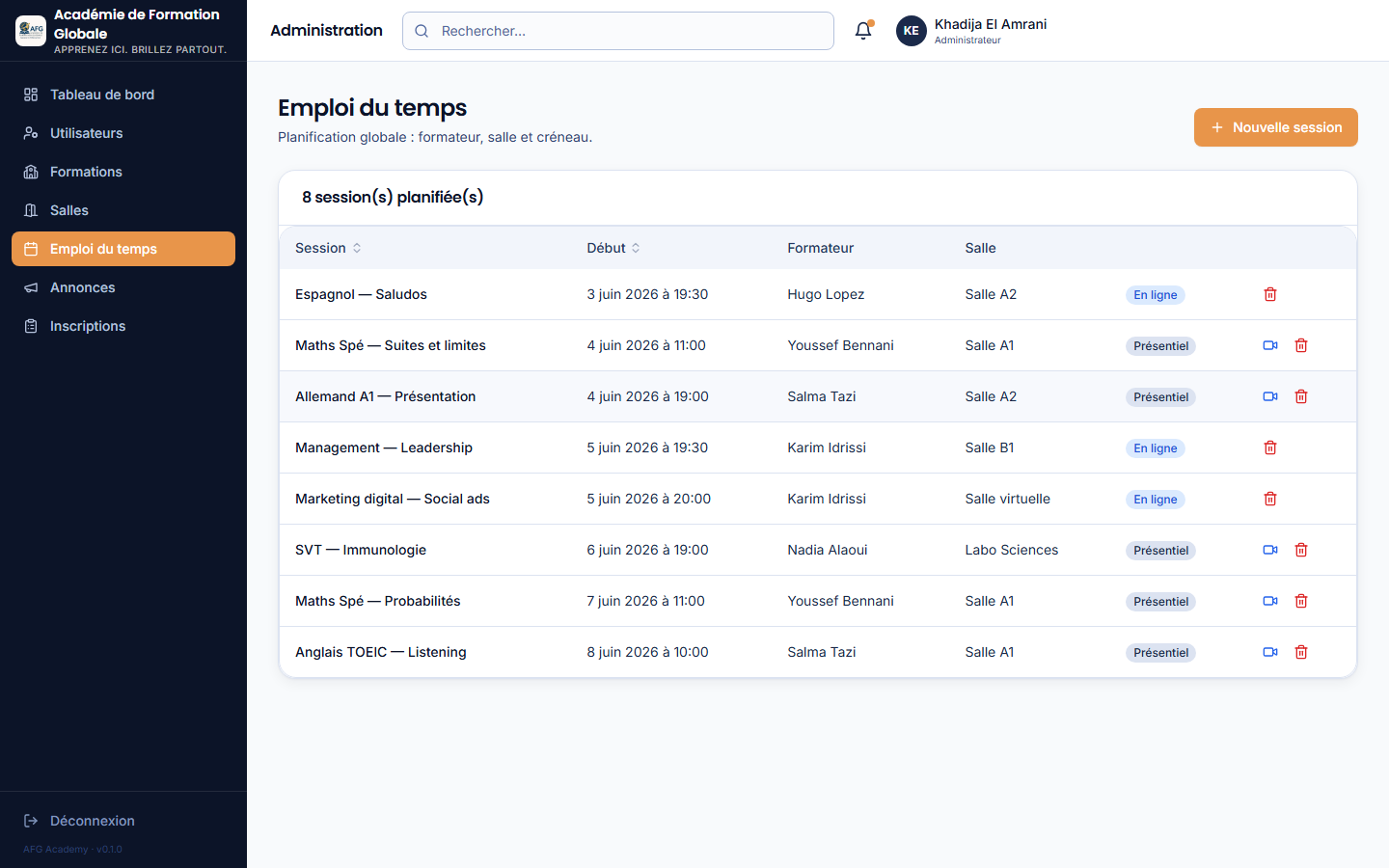Sort the table by Session column
The image size is (1389, 868).
click(328, 248)
